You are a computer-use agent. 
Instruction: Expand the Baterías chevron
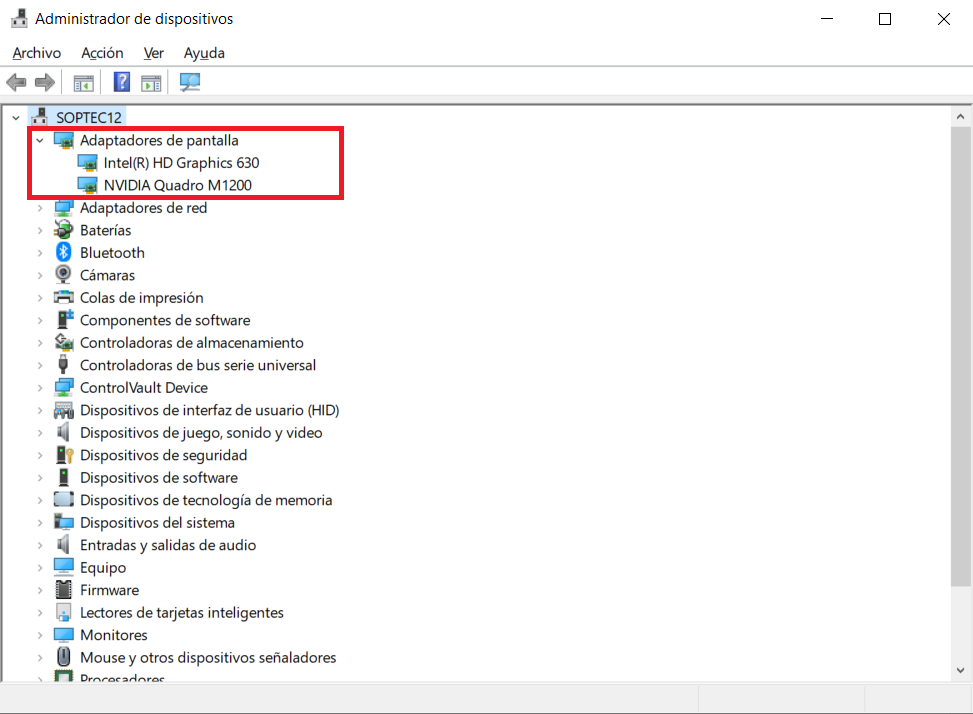pyautogui.click(x=40, y=230)
